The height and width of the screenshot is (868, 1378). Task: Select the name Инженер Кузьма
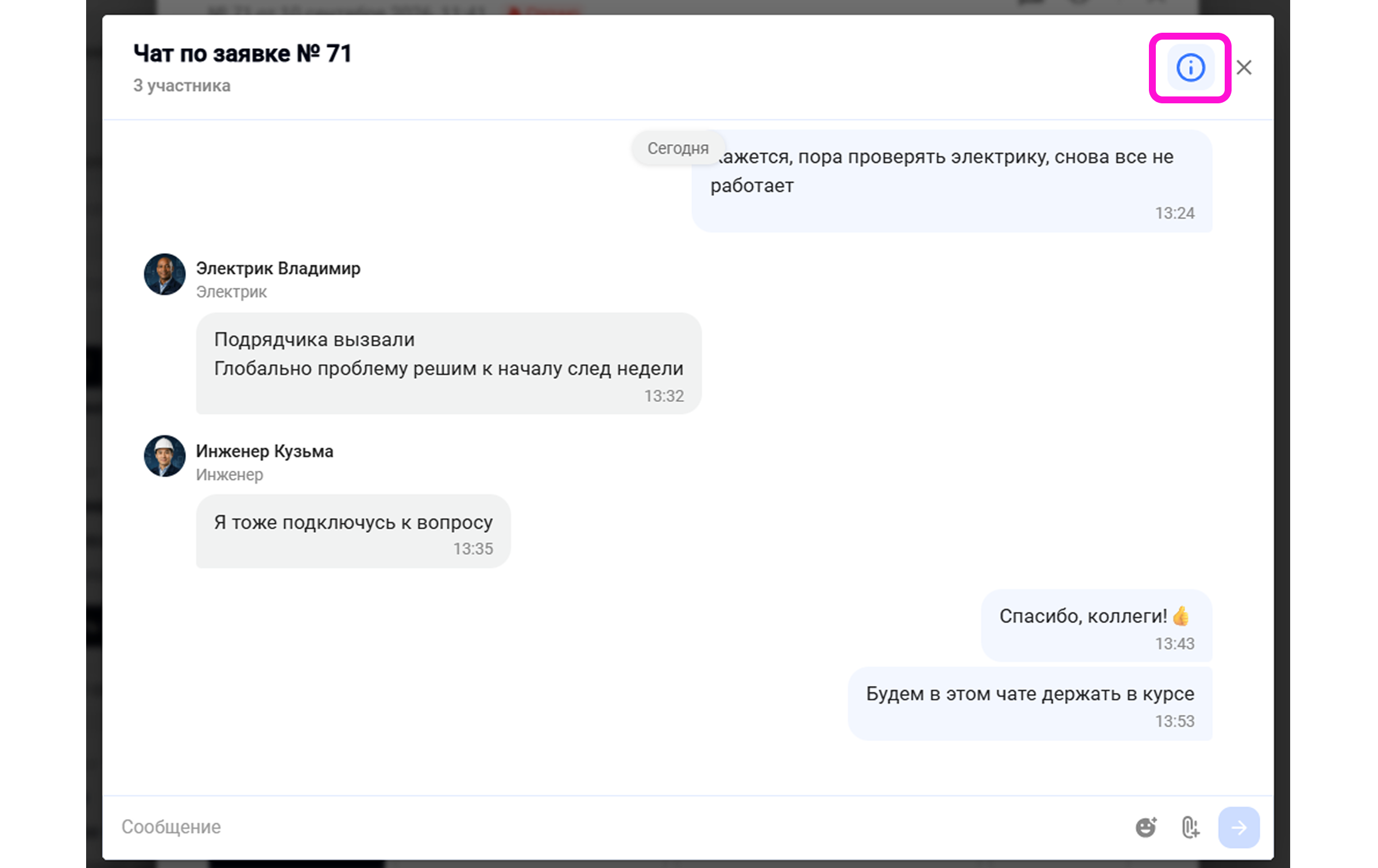264,451
